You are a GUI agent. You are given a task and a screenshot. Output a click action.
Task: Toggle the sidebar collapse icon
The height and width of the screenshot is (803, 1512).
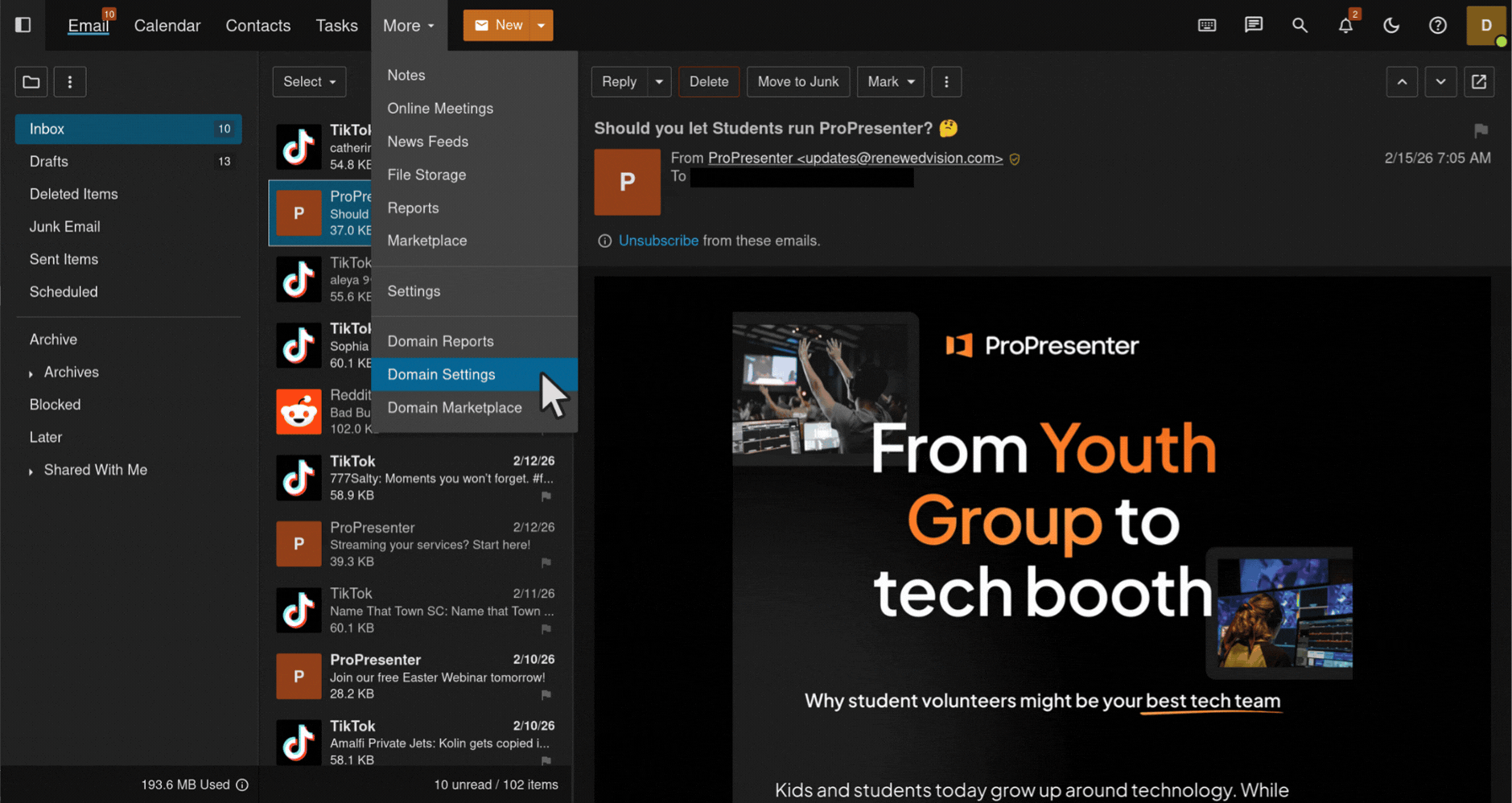point(23,25)
